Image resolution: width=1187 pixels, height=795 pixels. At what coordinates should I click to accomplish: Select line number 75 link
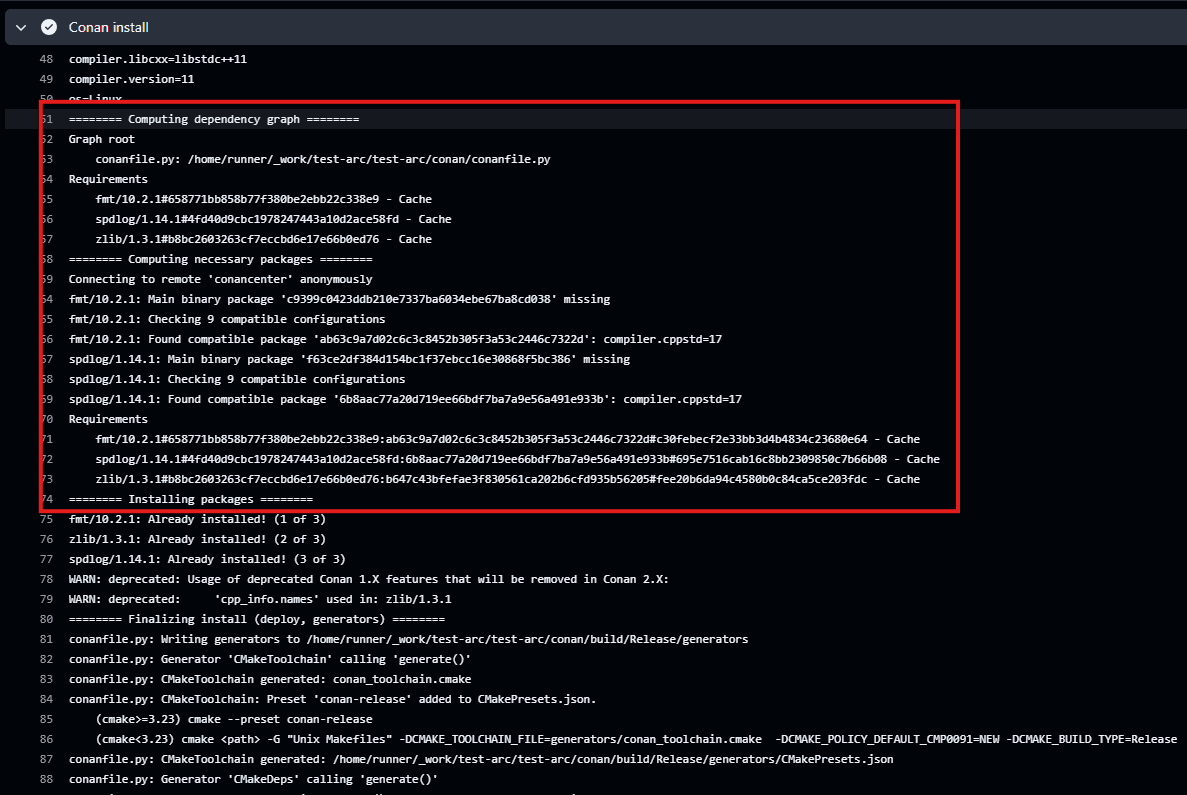[46, 519]
